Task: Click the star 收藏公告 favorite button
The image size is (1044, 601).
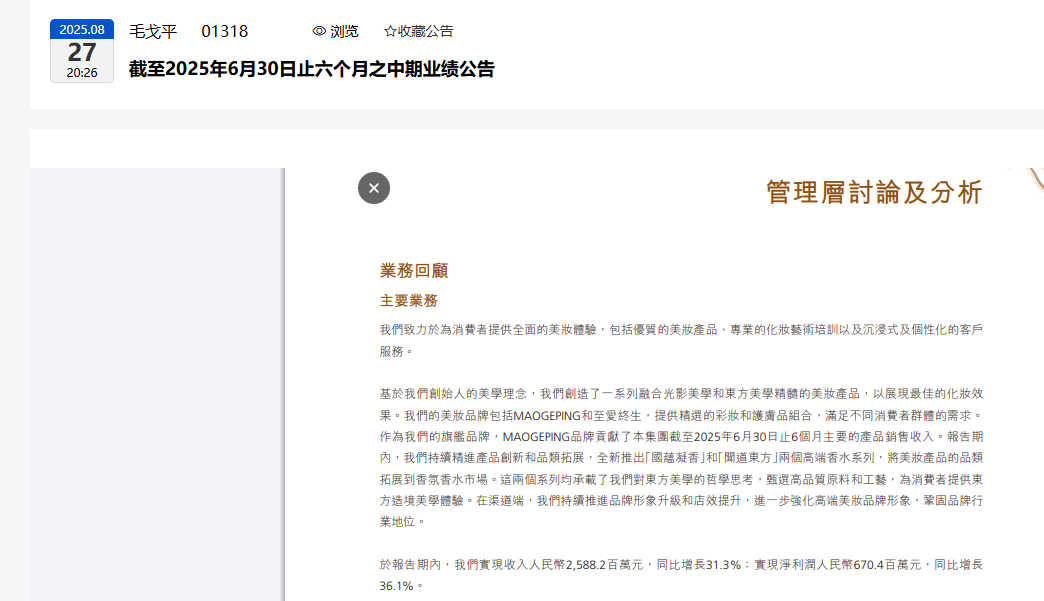Action: 418,31
